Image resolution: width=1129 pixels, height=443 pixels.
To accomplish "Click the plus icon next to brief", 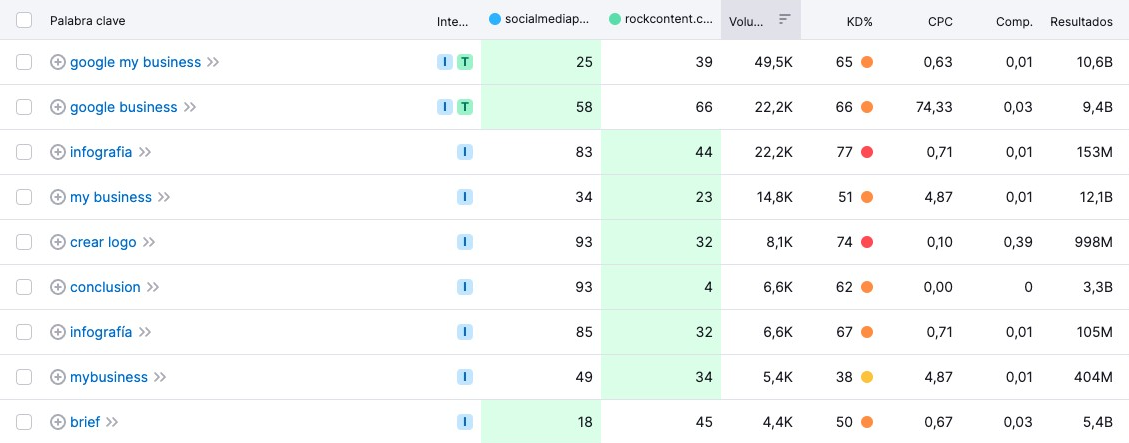I will point(58,422).
